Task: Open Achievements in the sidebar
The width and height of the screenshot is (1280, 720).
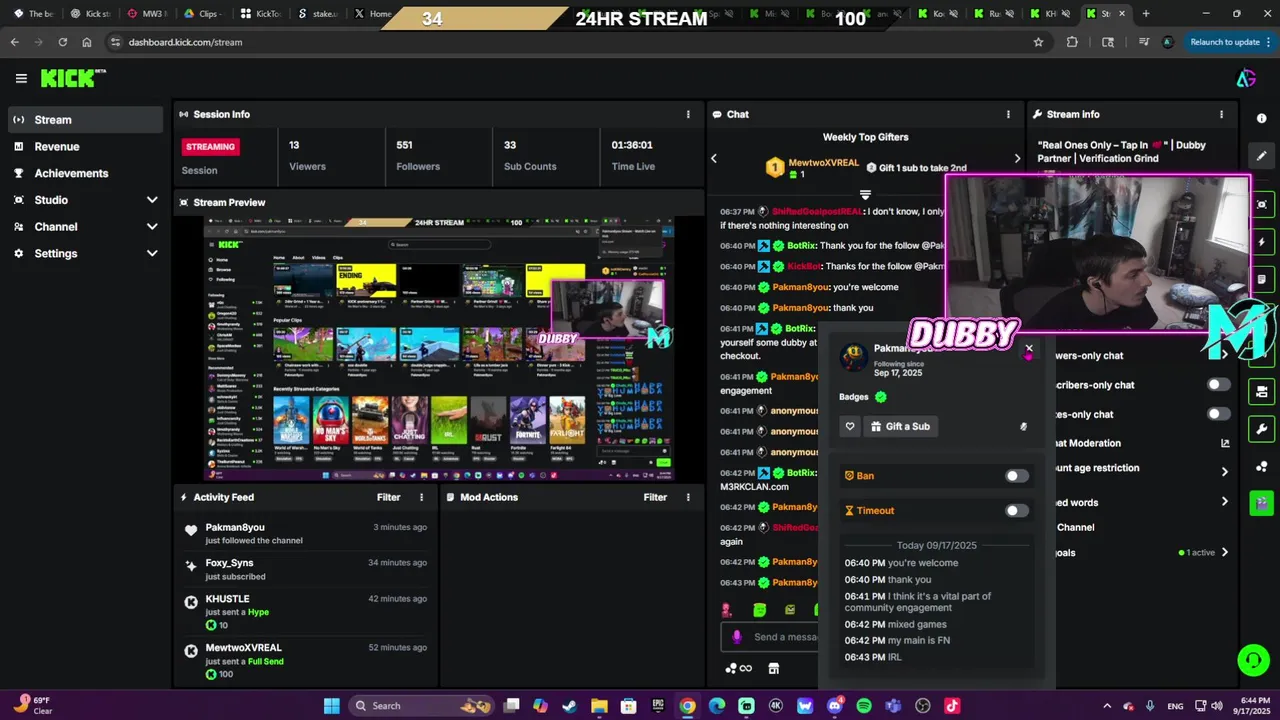Action: click(85, 173)
